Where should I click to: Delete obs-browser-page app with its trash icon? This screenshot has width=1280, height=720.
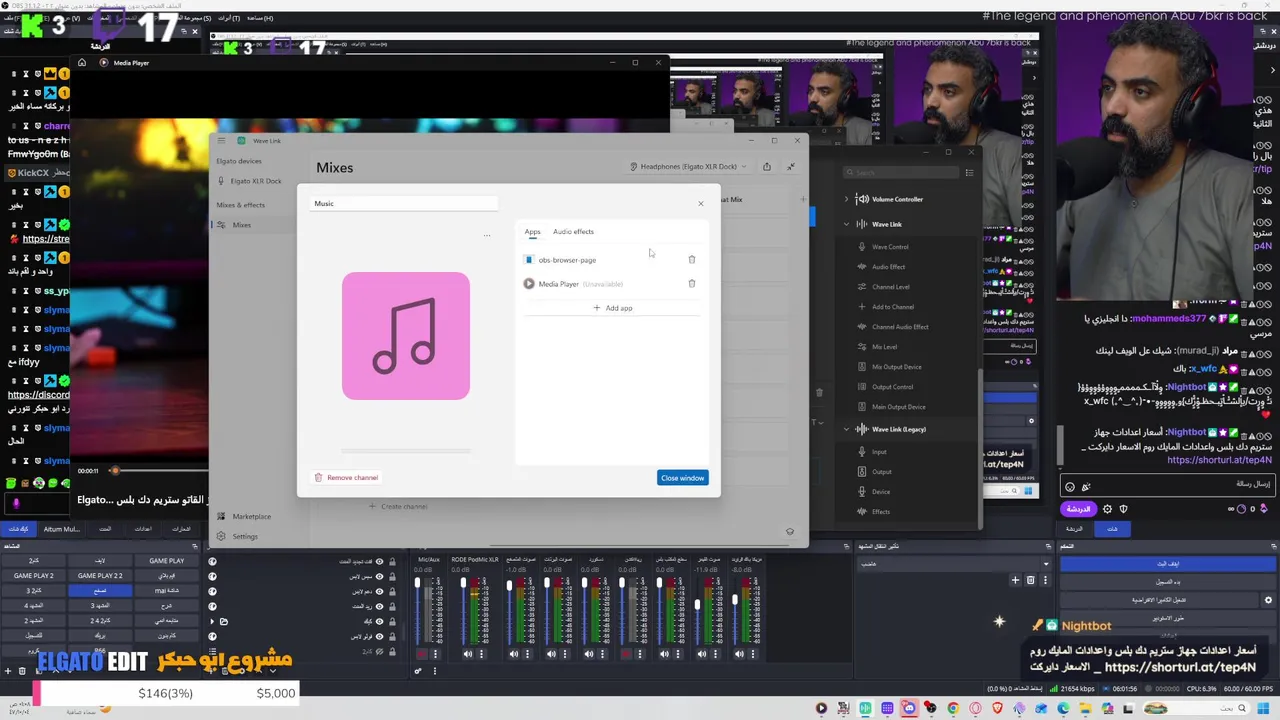tap(691, 260)
